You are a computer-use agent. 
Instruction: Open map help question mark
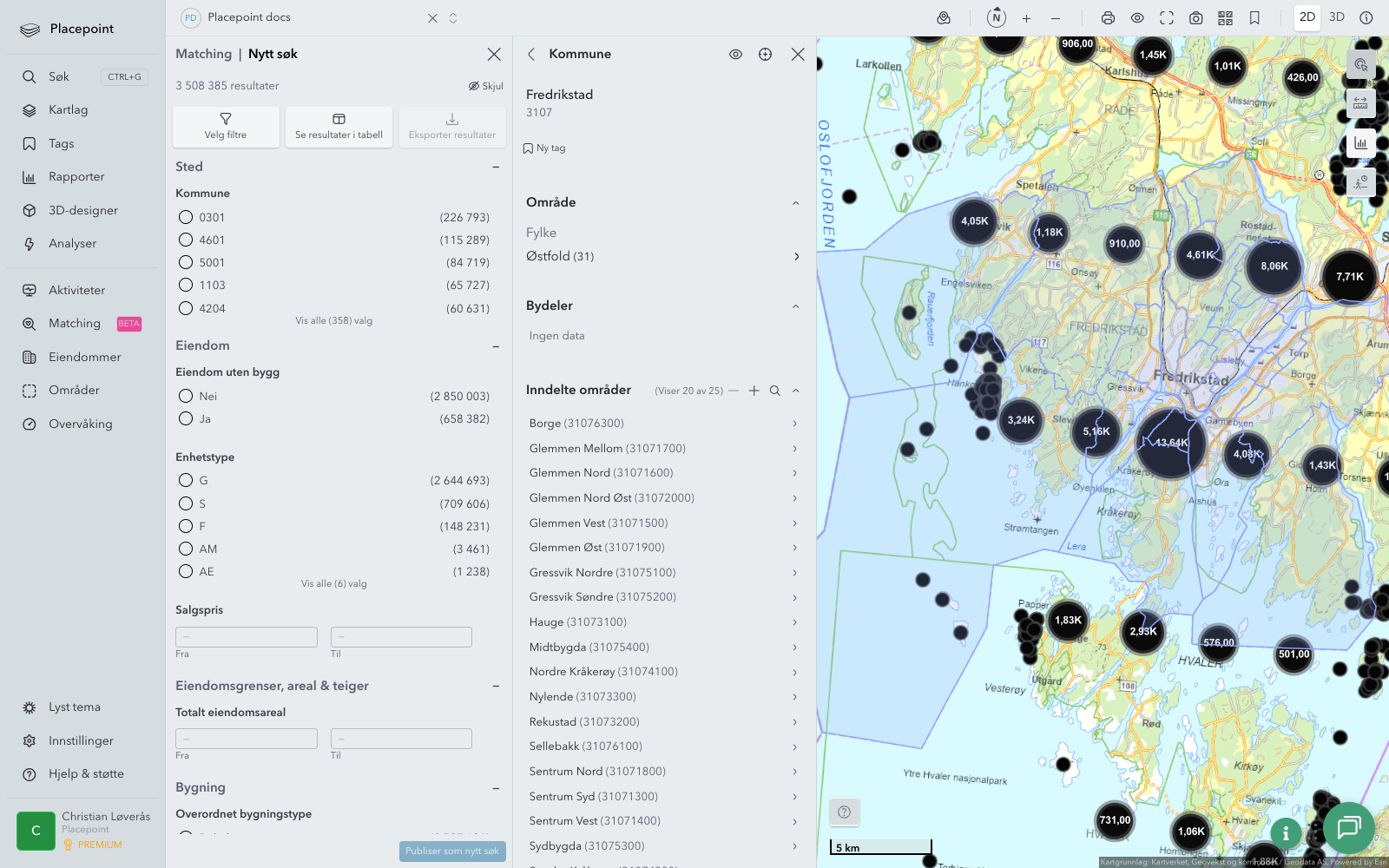click(x=845, y=812)
